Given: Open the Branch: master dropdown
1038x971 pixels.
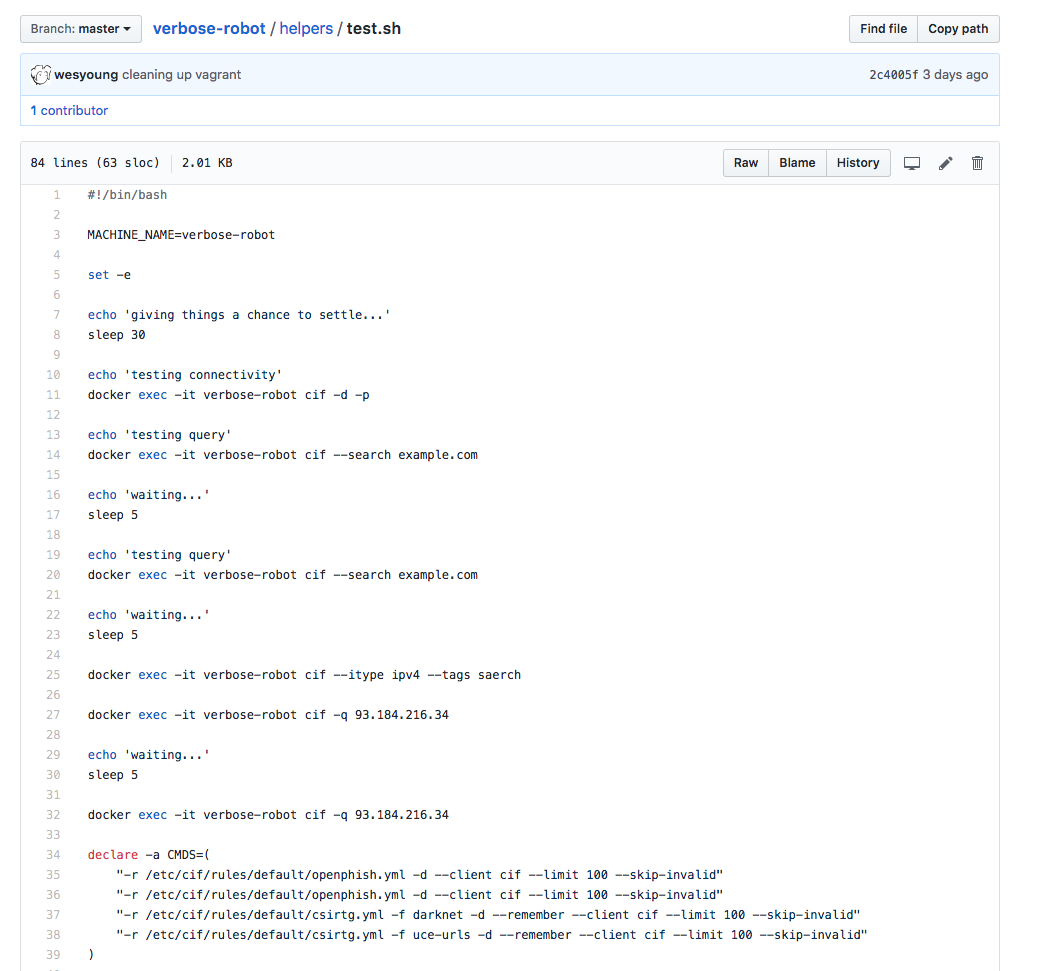Looking at the screenshot, I should pos(81,29).
